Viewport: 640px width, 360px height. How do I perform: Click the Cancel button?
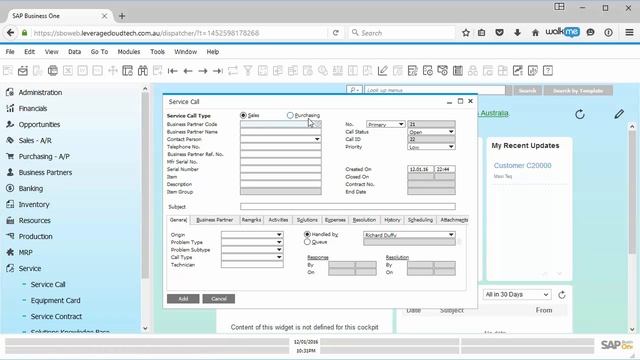[x=218, y=299]
